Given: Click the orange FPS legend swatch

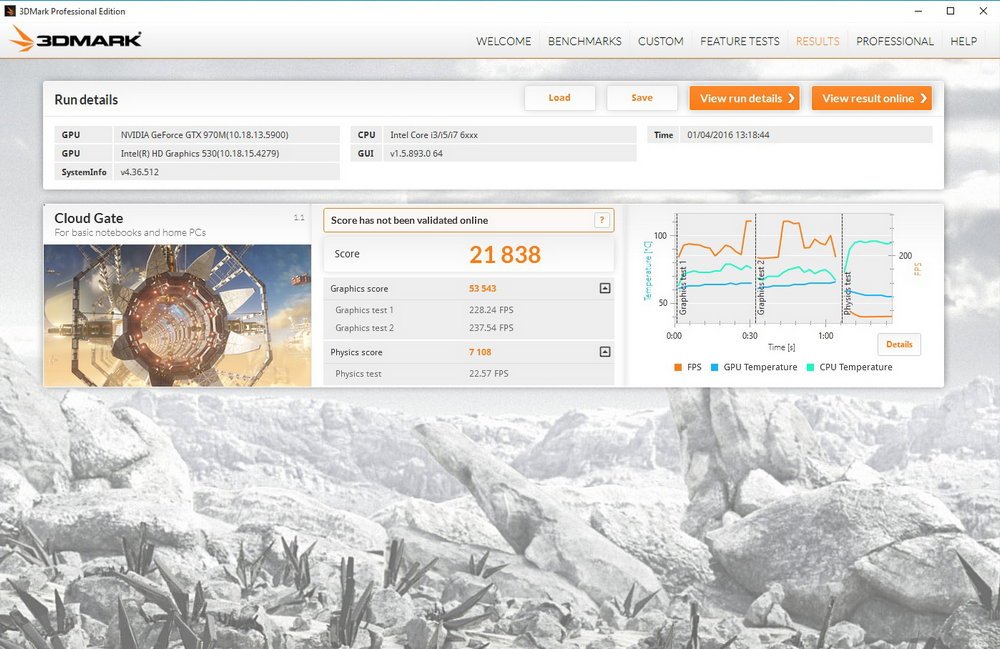Looking at the screenshot, I should [678, 367].
